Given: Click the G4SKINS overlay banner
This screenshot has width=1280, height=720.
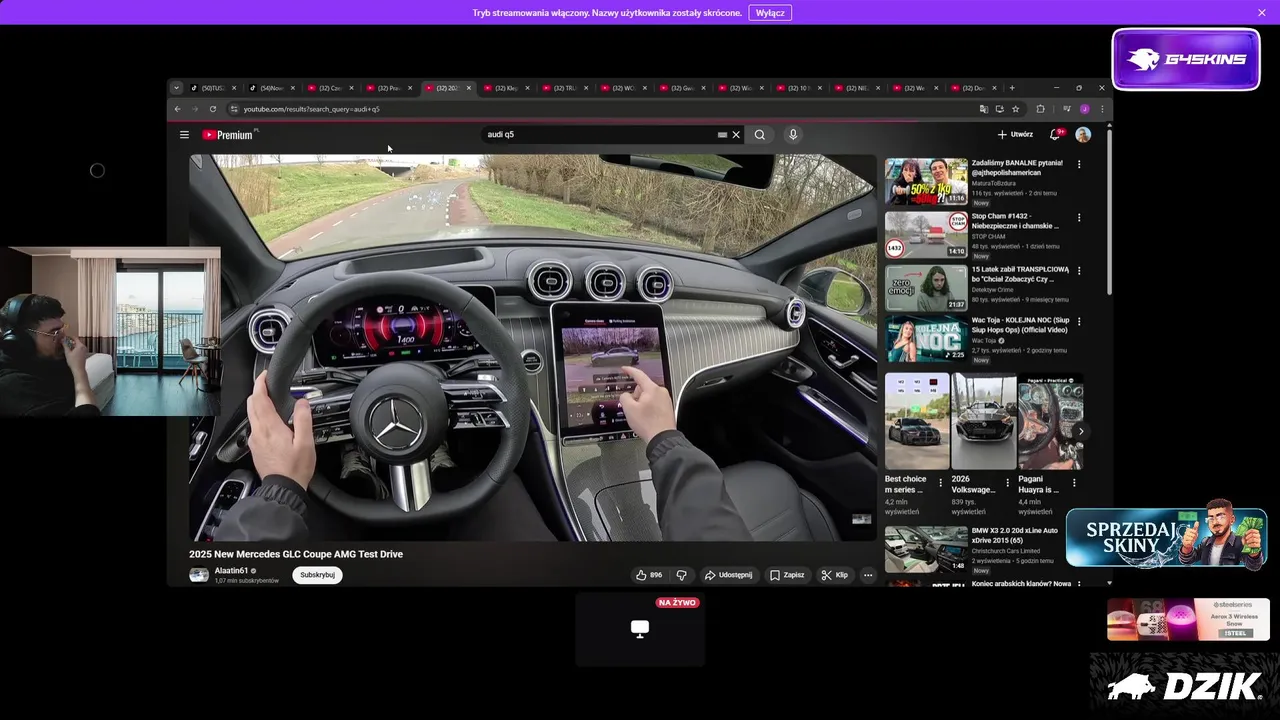Looking at the screenshot, I should [1186, 59].
